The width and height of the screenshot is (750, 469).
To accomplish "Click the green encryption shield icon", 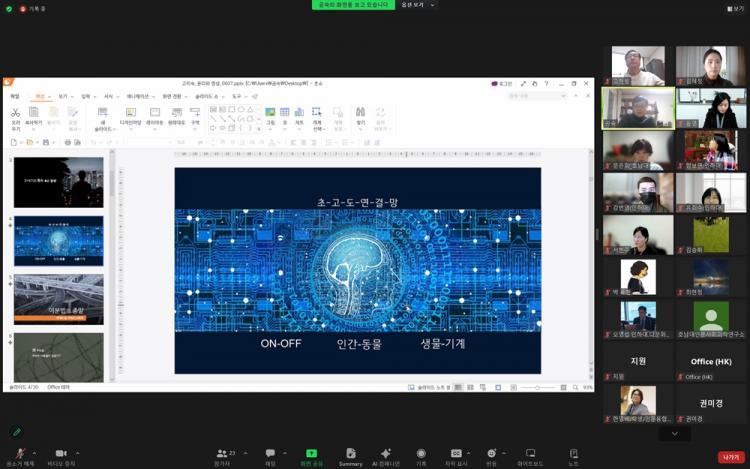I will pyautogui.click(x=9, y=9).
